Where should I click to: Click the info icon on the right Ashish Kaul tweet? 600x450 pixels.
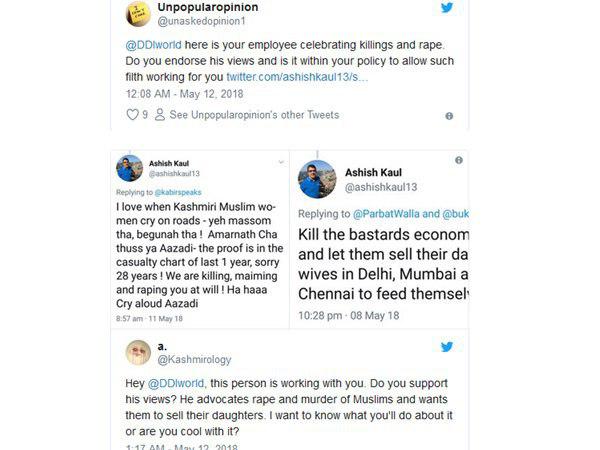point(458,160)
